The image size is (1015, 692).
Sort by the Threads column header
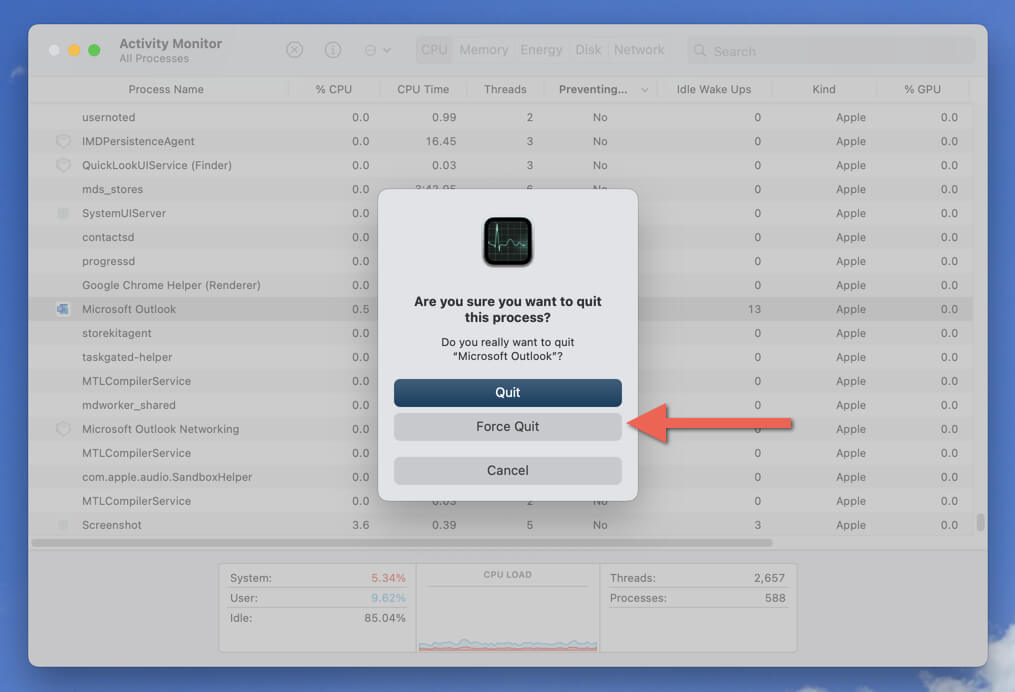(x=505, y=89)
